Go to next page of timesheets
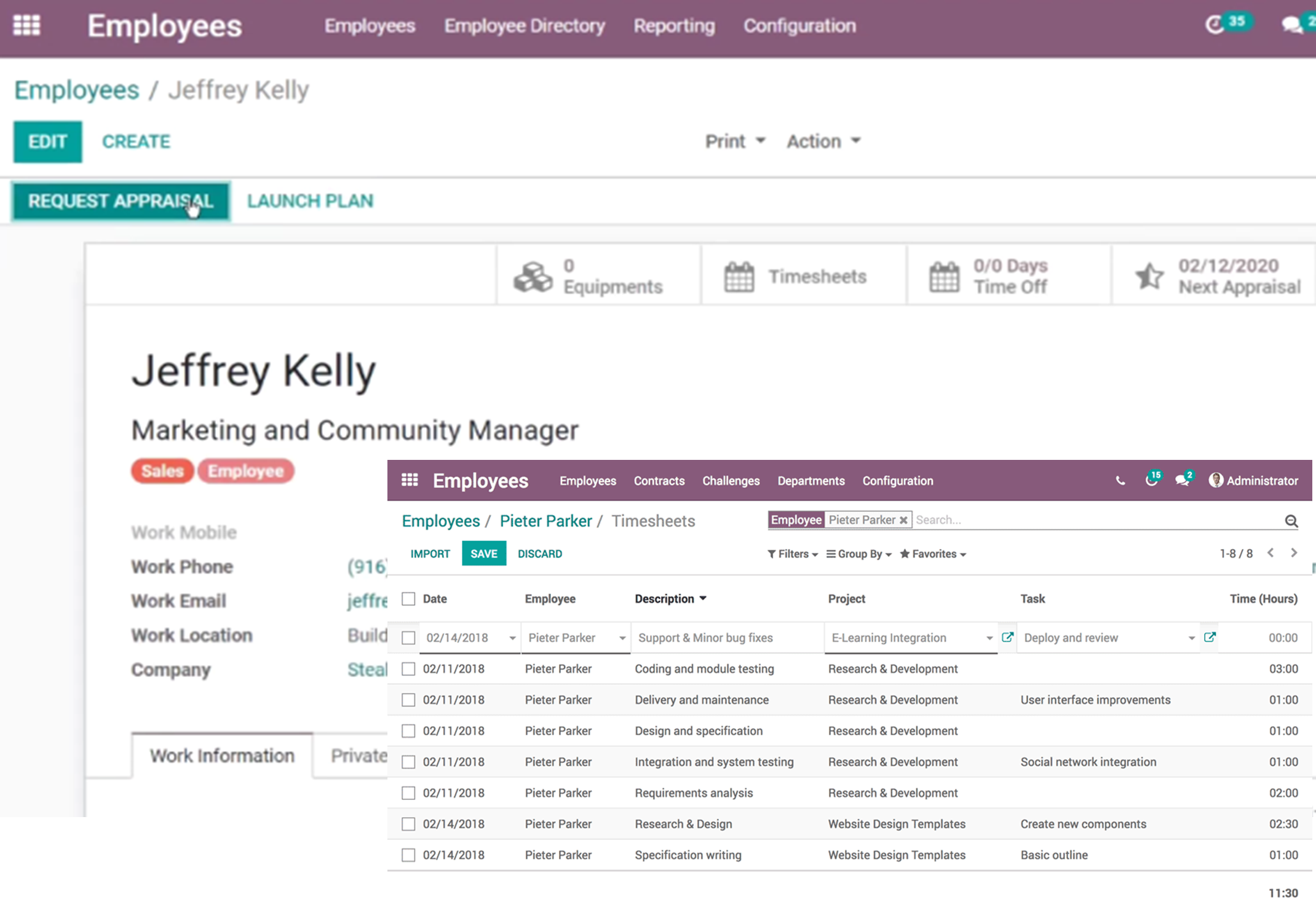 click(x=1294, y=553)
